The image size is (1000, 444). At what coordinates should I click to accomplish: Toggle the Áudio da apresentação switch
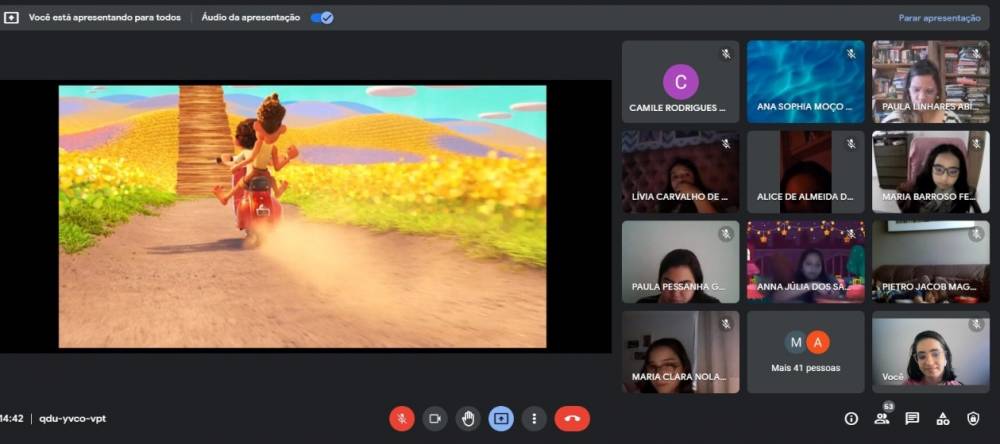pos(322,17)
